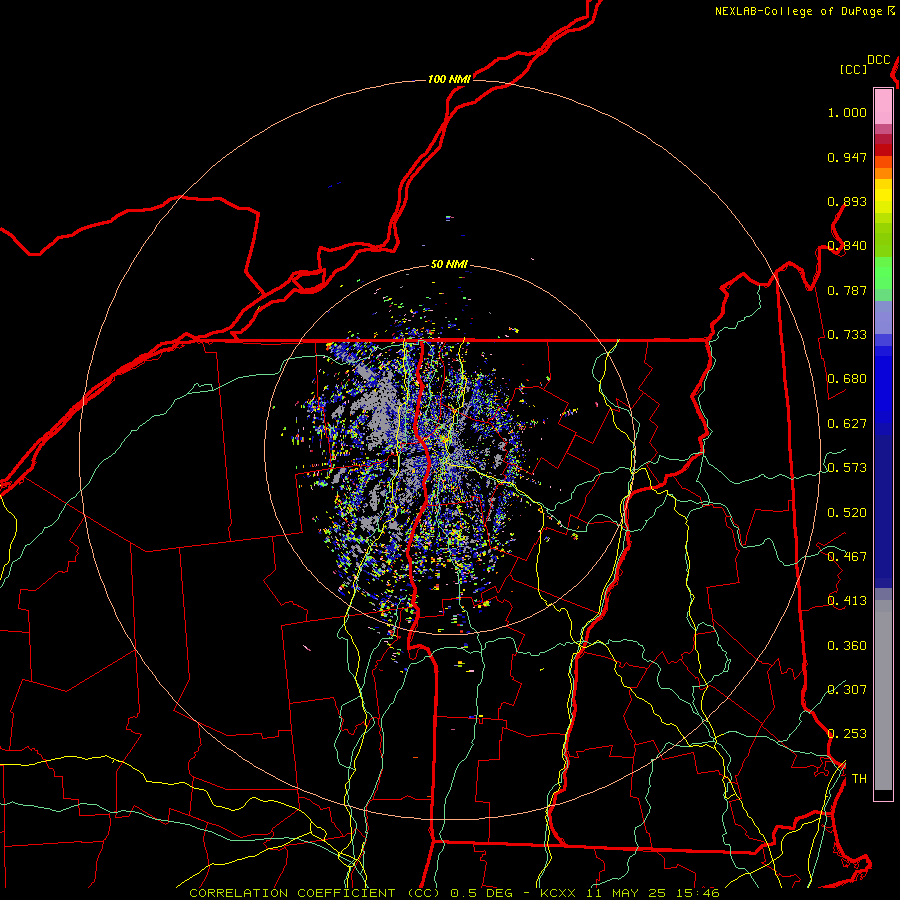Screen dimensions: 900x900
Task: Click the 0.787 legend value
Action: (847, 290)
